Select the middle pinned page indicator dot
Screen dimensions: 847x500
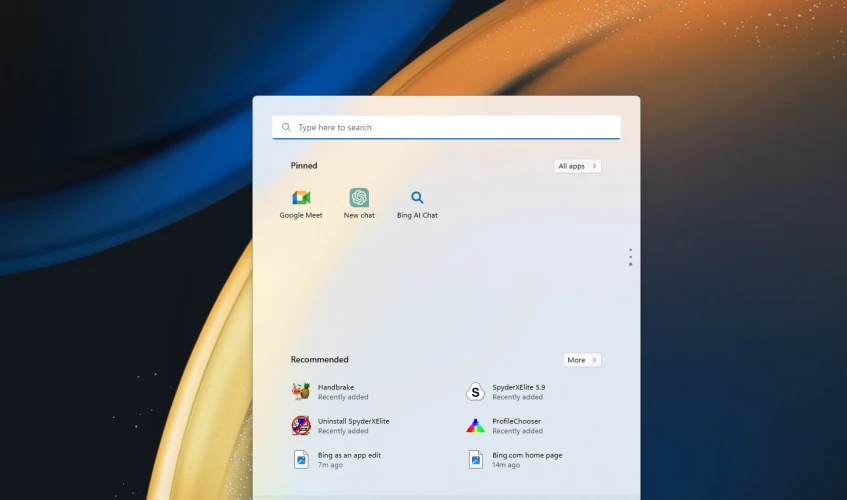(x=630, y=257)
